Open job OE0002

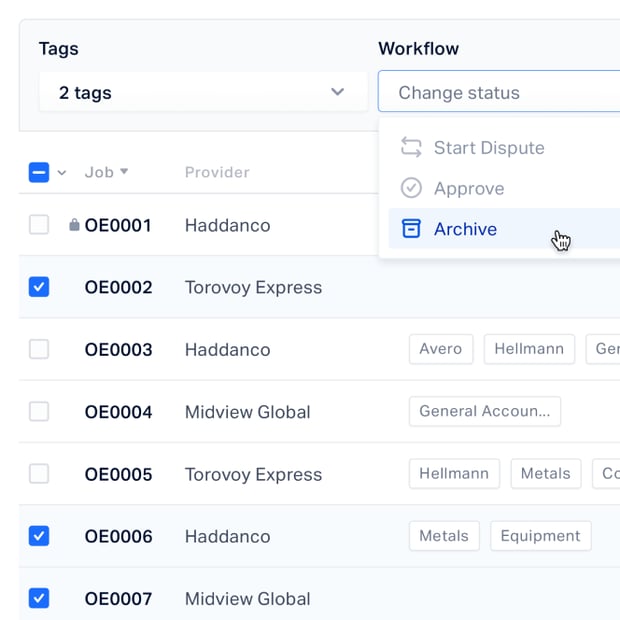tap(118, 287)
